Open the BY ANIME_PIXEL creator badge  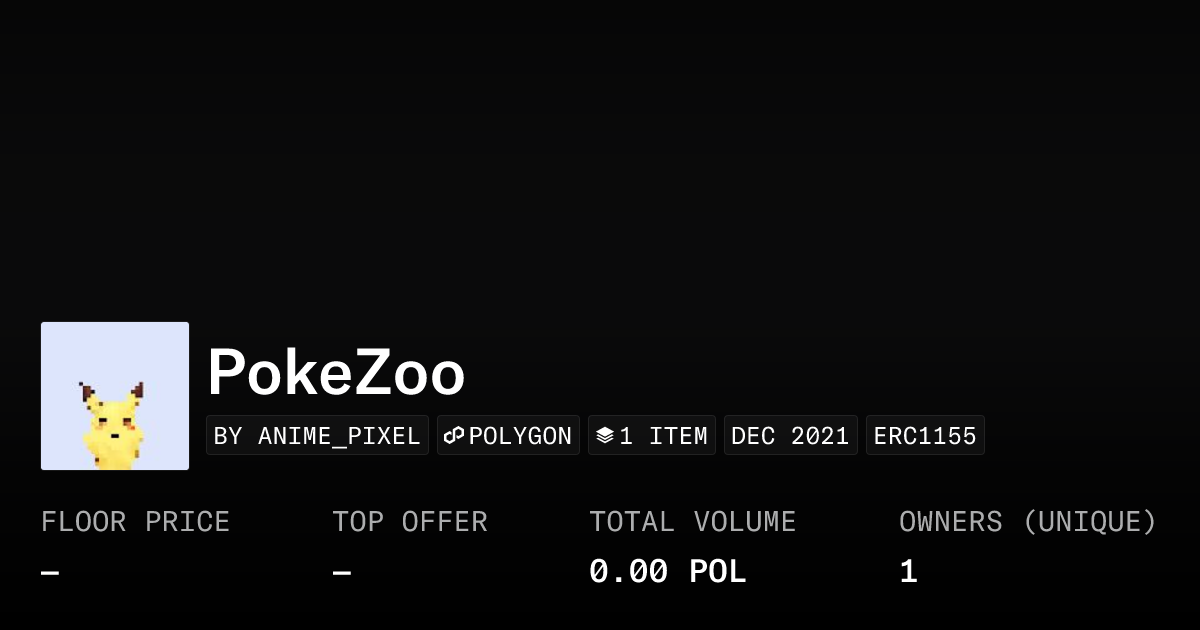(x=317, y=436)
